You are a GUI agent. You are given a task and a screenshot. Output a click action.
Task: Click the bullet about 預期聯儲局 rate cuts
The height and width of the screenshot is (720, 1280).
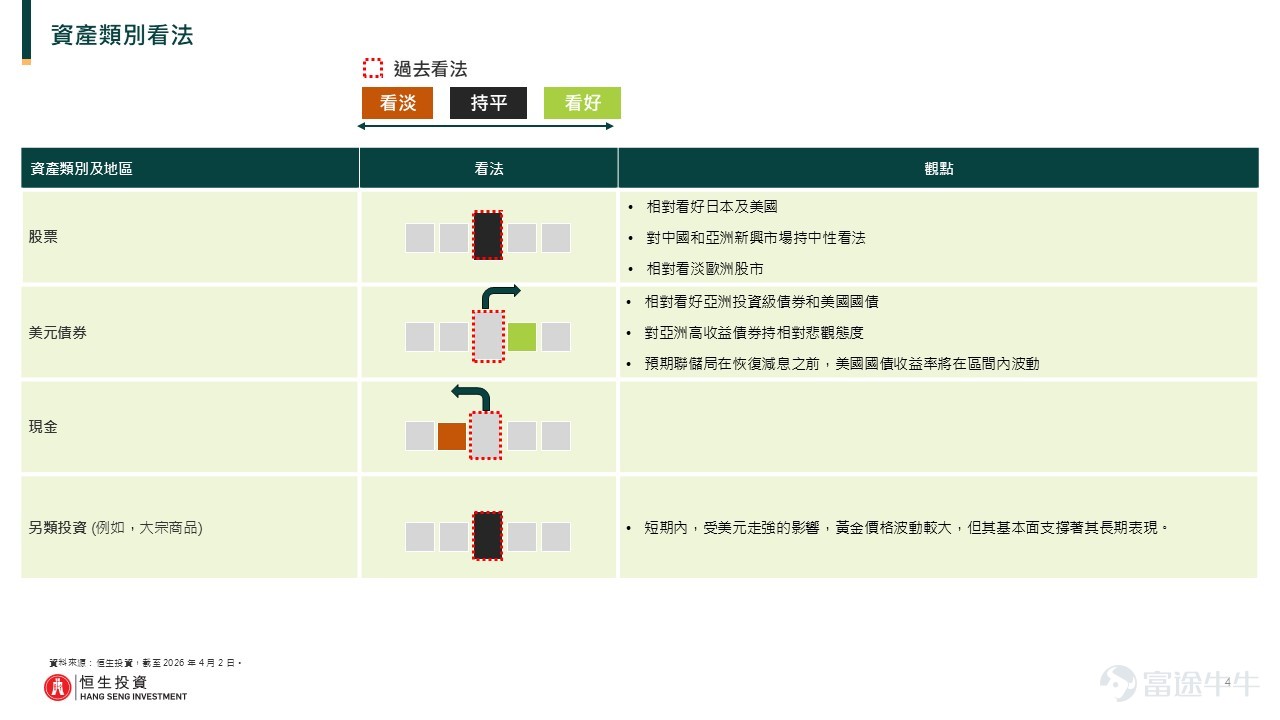842,363
